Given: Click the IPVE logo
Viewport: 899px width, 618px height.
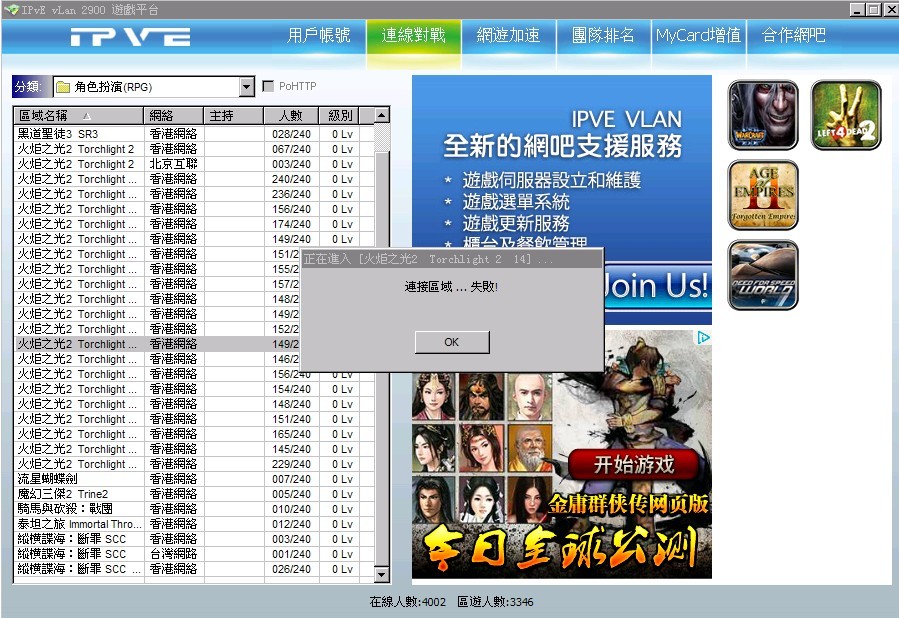Looking at the screenshot, I should pyautogui.click(x=130, y=37).
